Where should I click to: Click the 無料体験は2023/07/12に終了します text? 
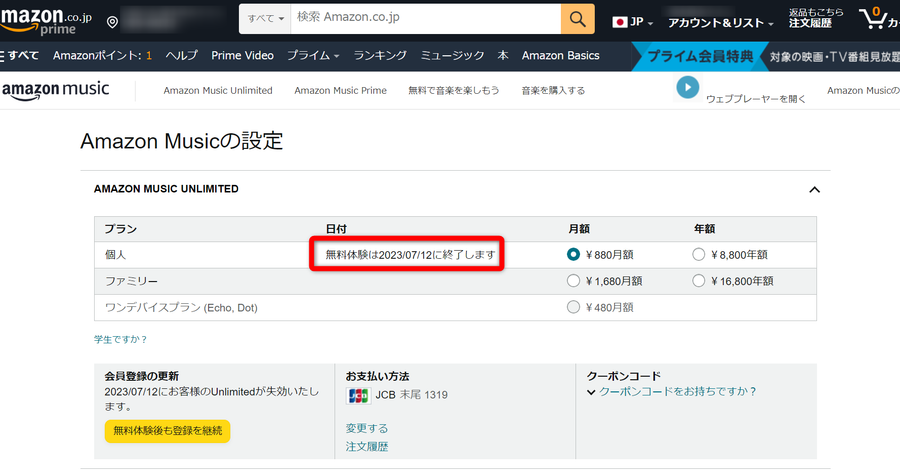410,255
